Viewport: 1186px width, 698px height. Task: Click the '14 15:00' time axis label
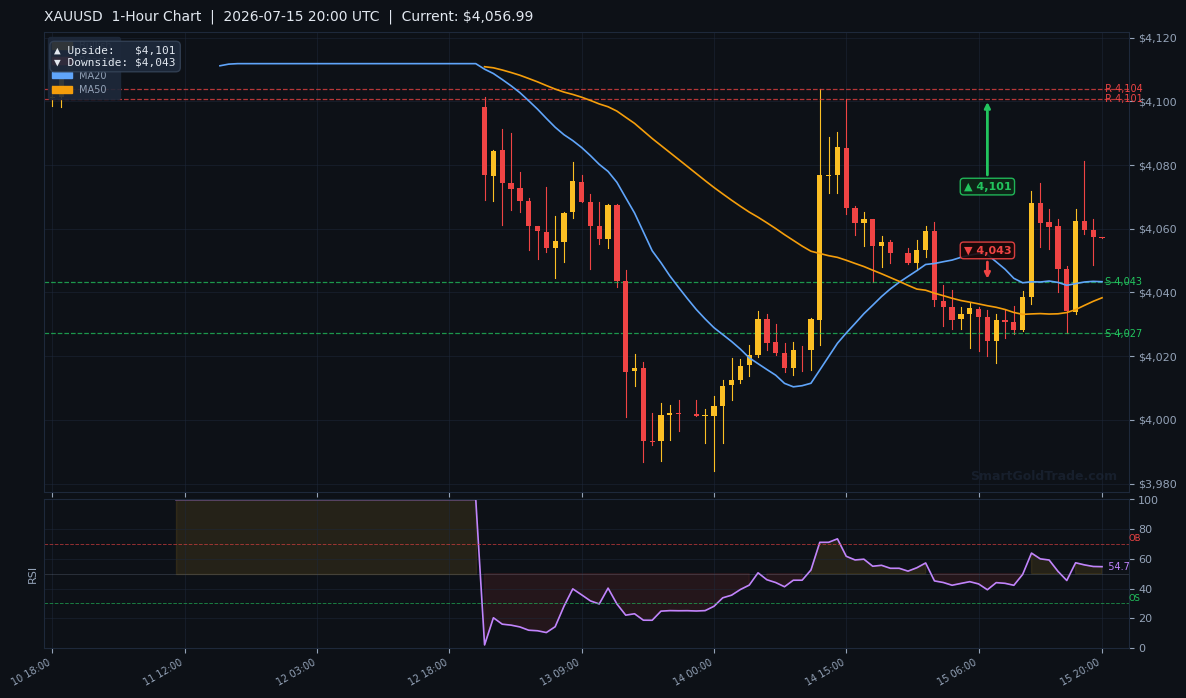825,672
